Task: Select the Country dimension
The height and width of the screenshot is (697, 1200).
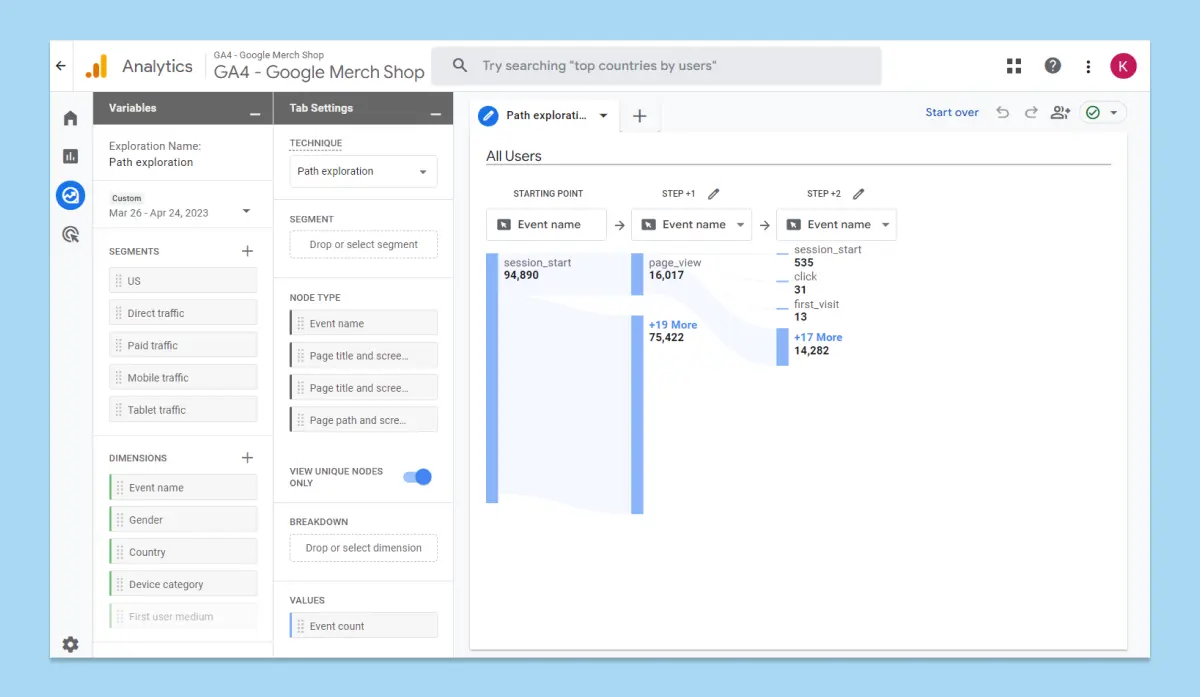Action: pos(183,552)
